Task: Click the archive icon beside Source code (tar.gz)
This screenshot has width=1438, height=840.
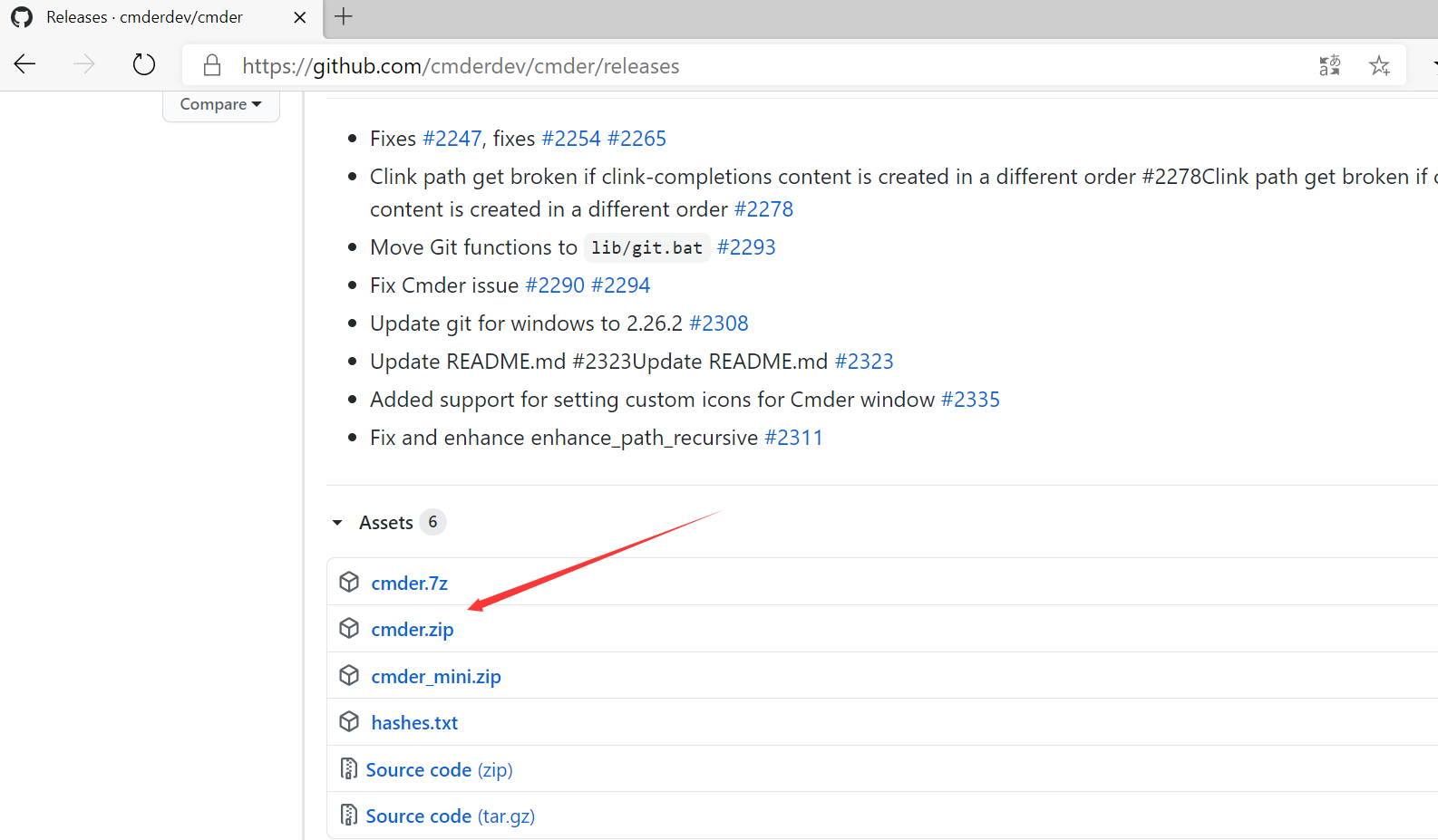Action: click(348, 815)
